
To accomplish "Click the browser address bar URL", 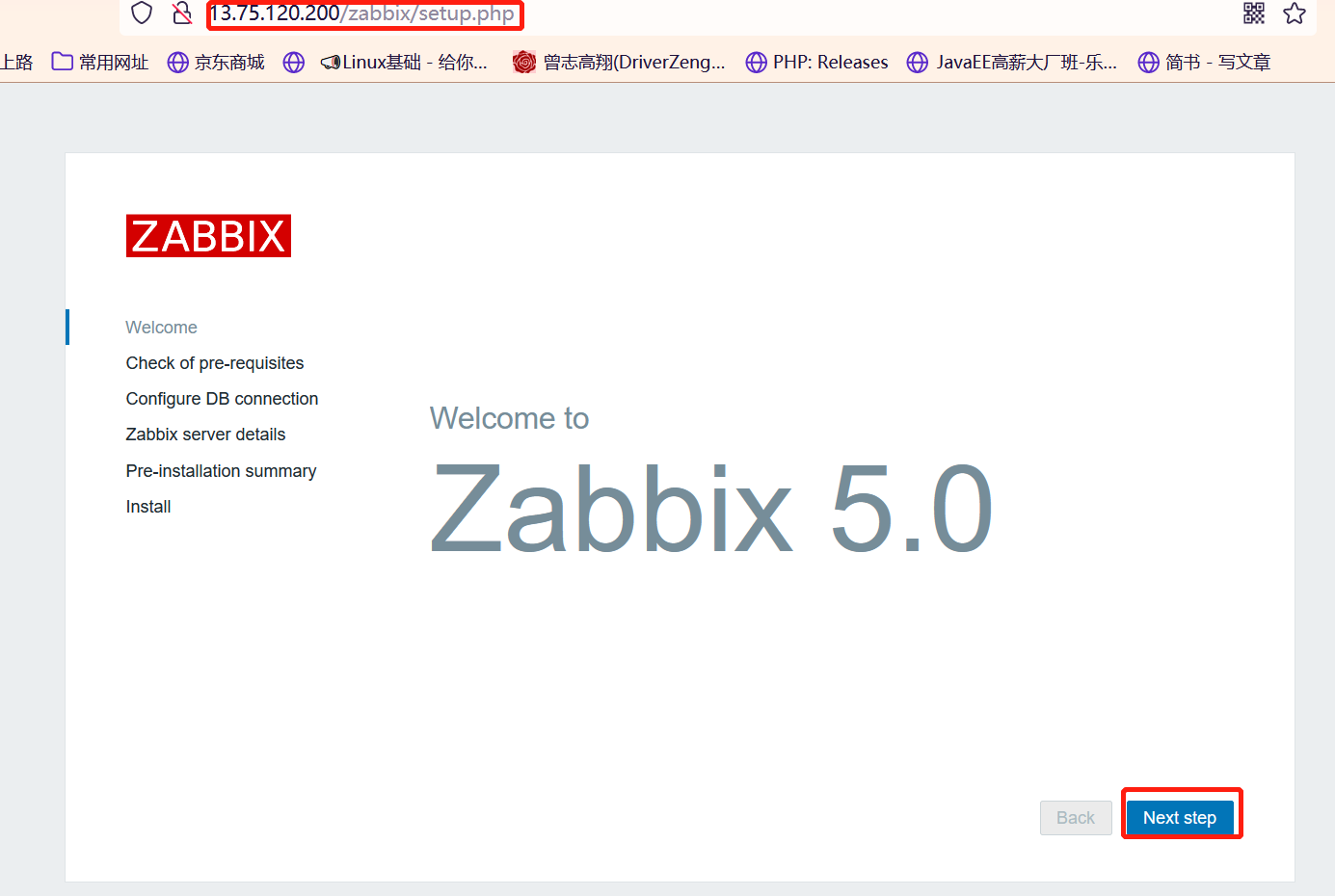I will click(x=364, y=14).
